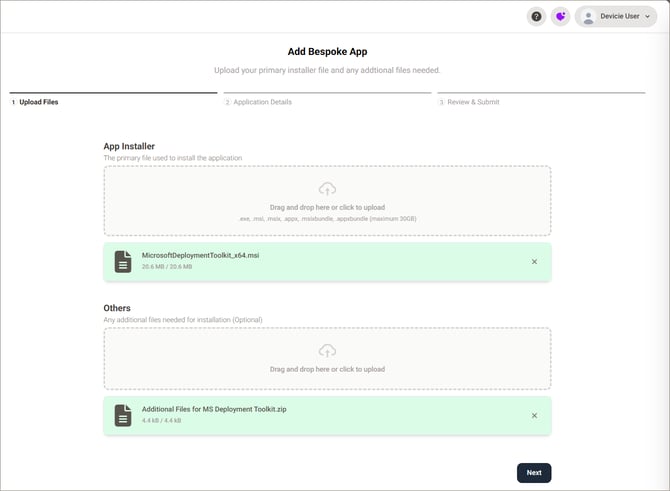
Task: Select the Additional Files zip file name
Action: (x=214, y=409)
